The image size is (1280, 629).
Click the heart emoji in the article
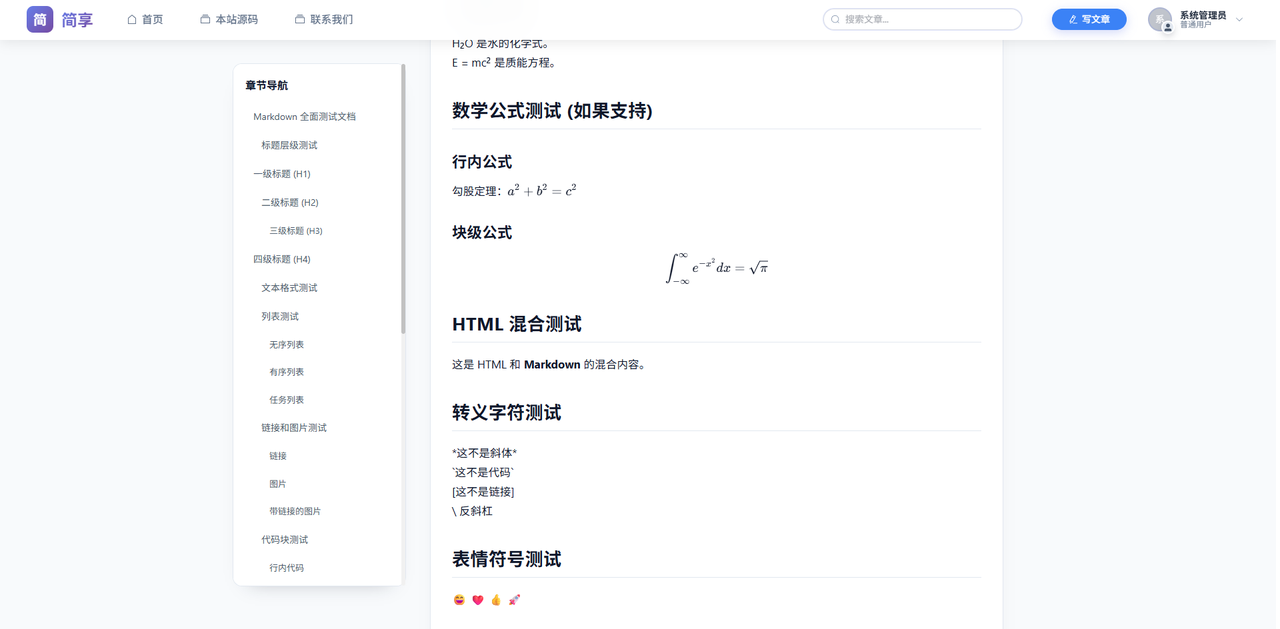click(x=477, y=599)
